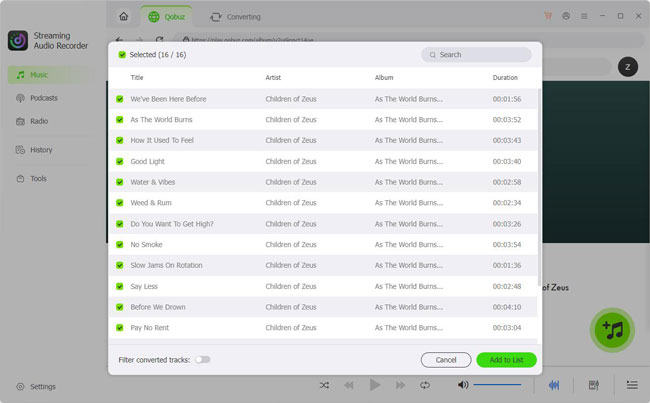This screenshot has height=403, width=650.
Task: Click the green add music floating button
Action: pyautogui.click(x=612, y=330)
